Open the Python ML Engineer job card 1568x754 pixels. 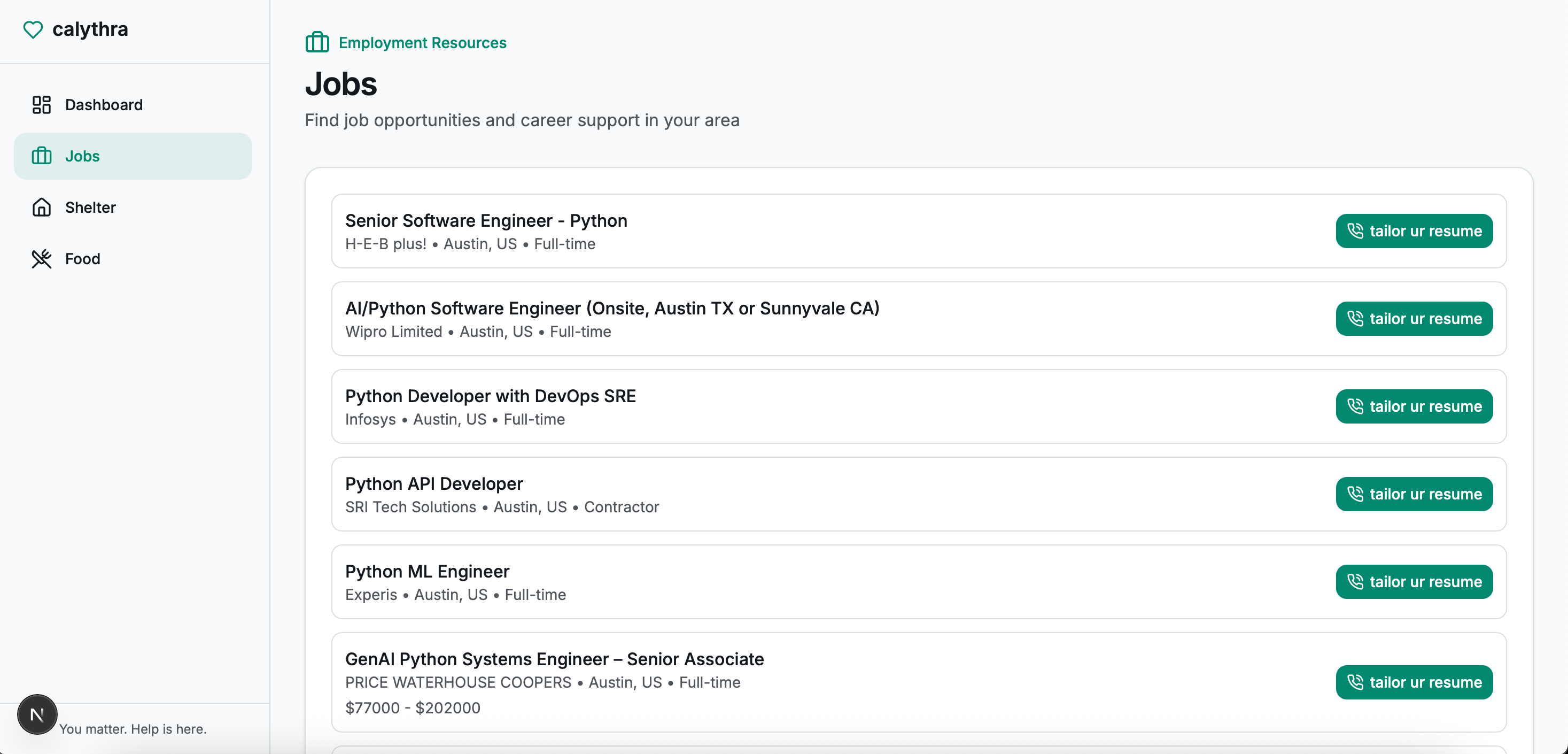[426, 571]
